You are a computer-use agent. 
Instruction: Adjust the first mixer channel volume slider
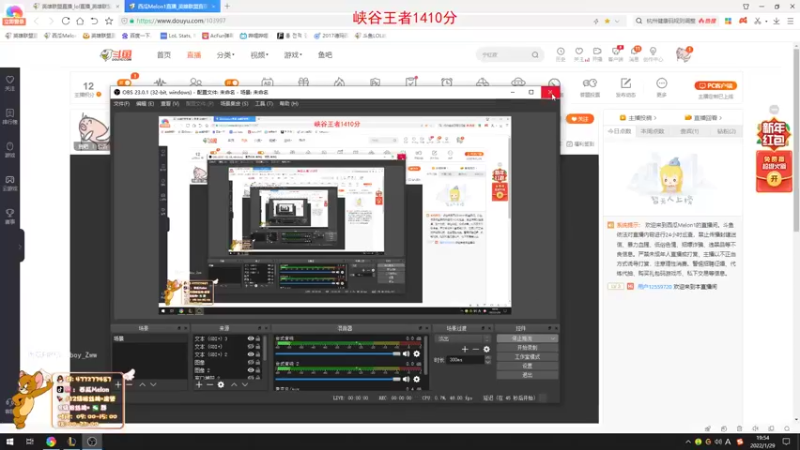click(338, 354)
